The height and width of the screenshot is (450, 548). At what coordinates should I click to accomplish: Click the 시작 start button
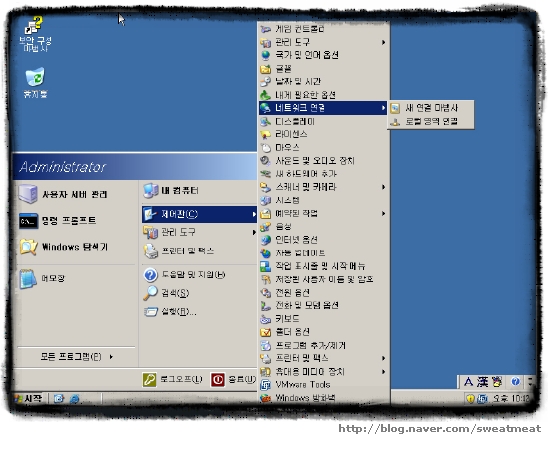coord(29,398)
